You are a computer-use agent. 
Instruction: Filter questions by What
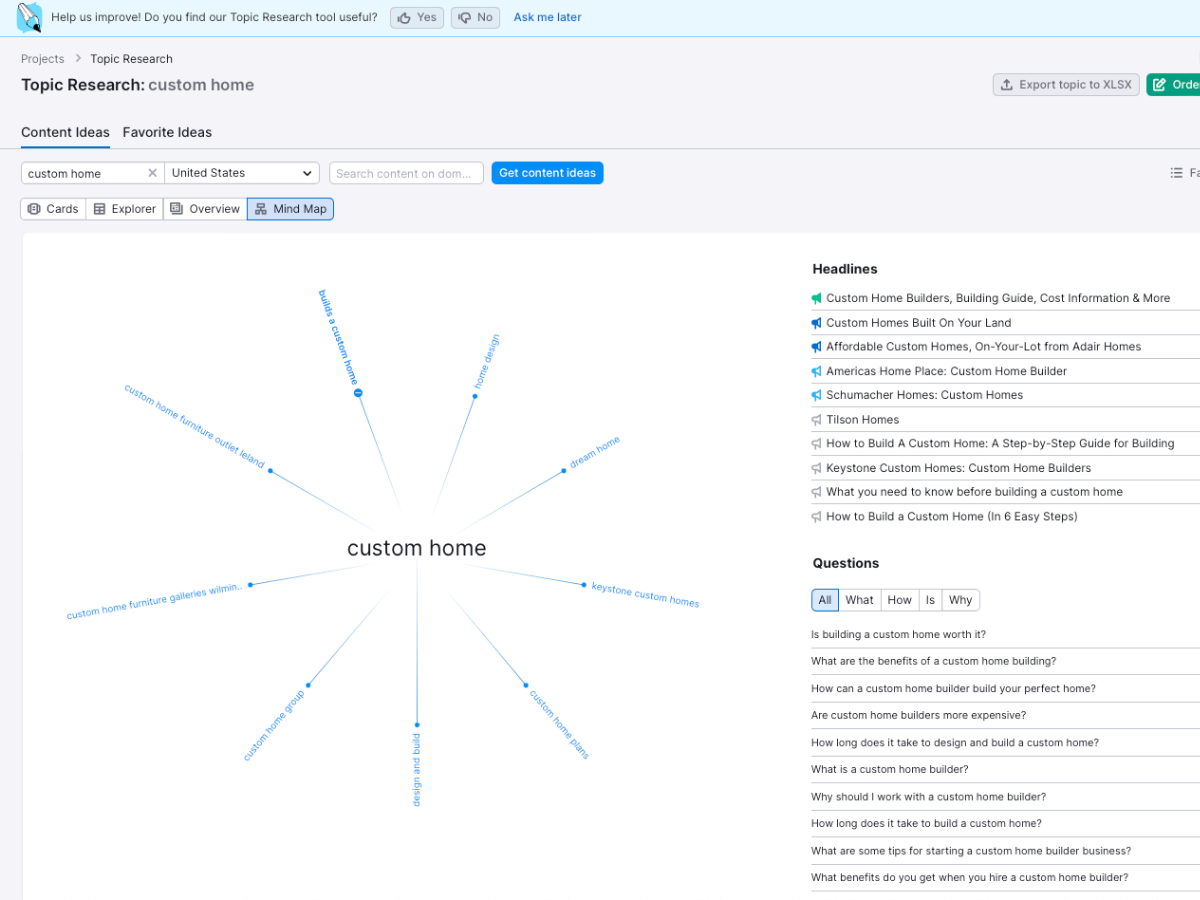click(859, 600)
